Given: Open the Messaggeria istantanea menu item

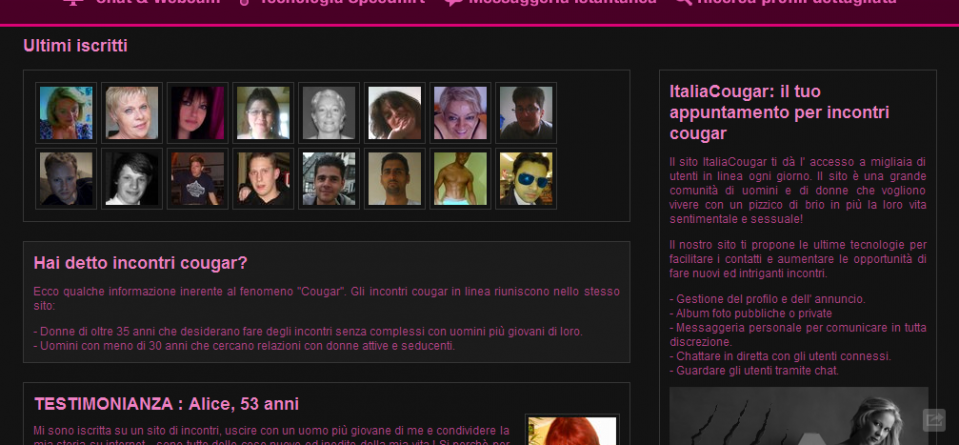Looking at the screenshot, I should pyautogui.click(x=551, y=2).
